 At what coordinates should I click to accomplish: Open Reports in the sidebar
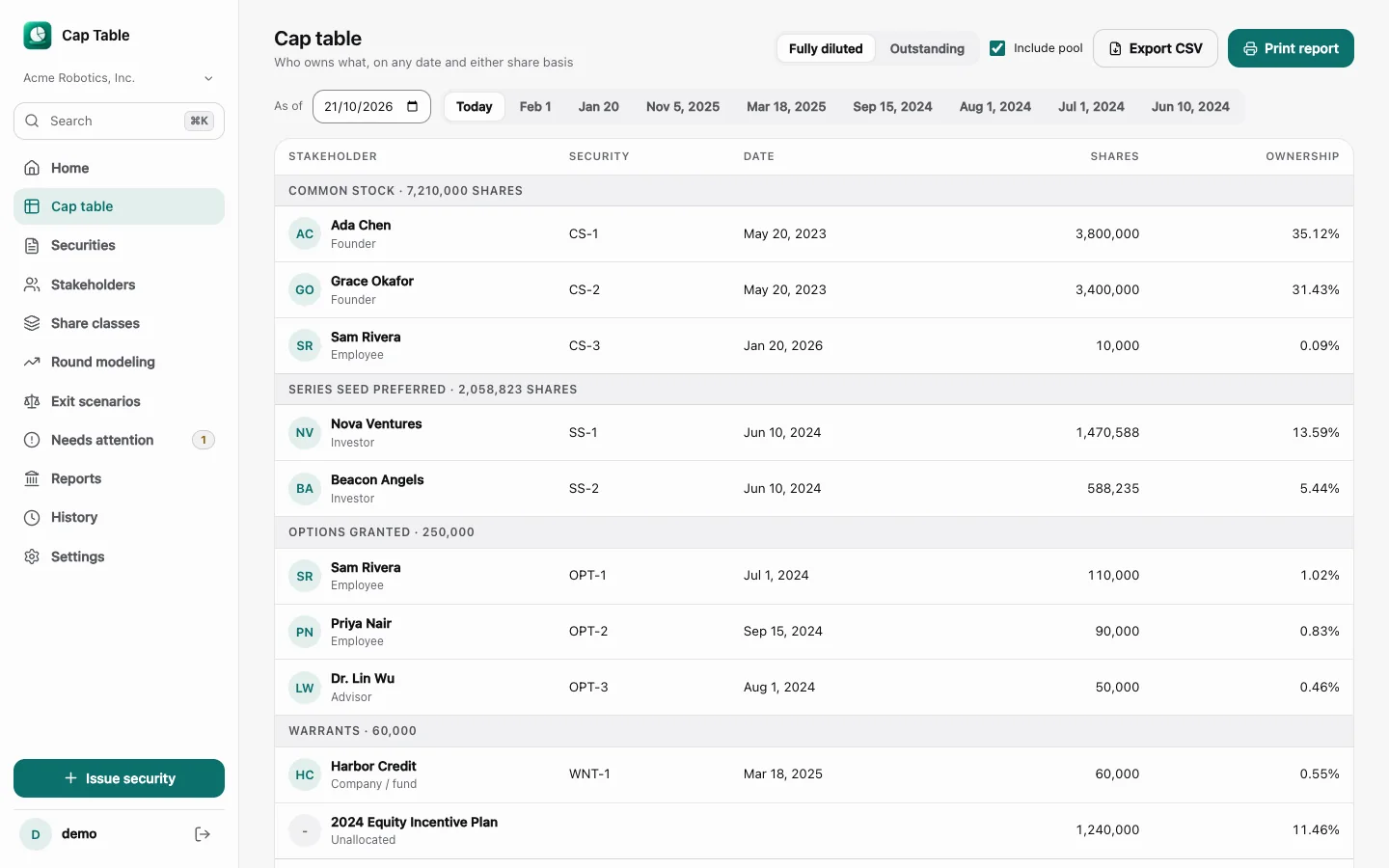click(119, 478)
